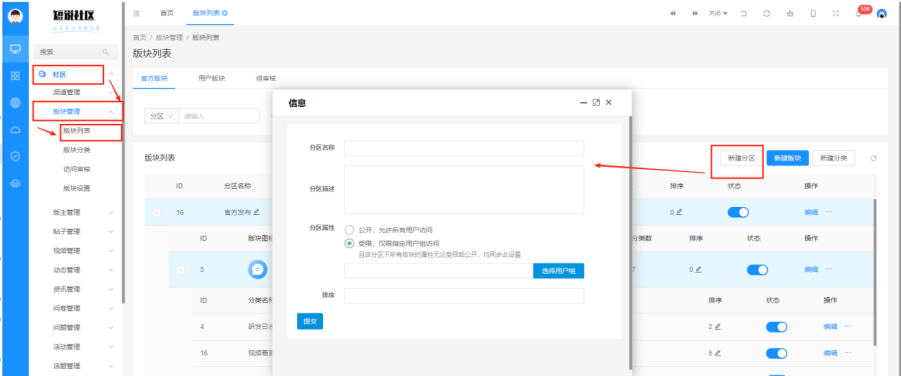Click the round chat forum icon in row 5
The width and height of the screenshot is (901, 376).
pyautogui.click(x=257, y=269)
